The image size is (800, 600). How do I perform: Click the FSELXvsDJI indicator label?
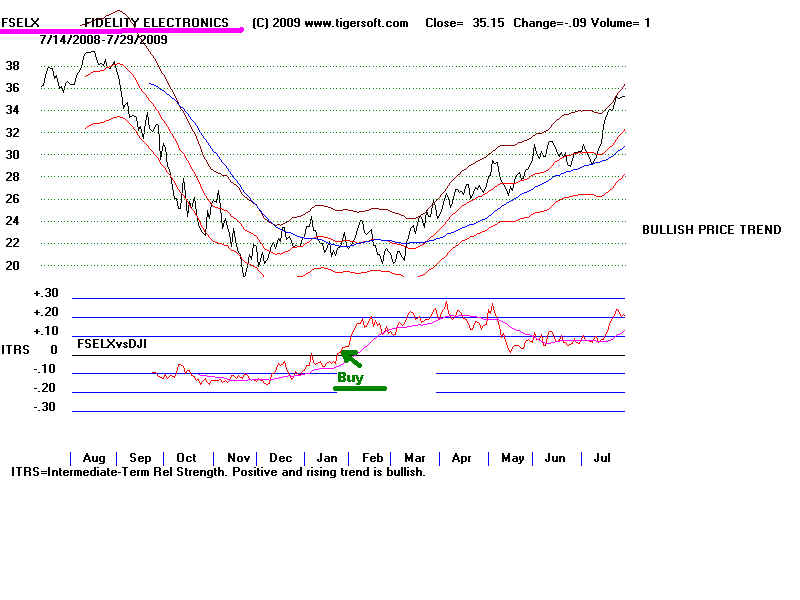(119, 343)
